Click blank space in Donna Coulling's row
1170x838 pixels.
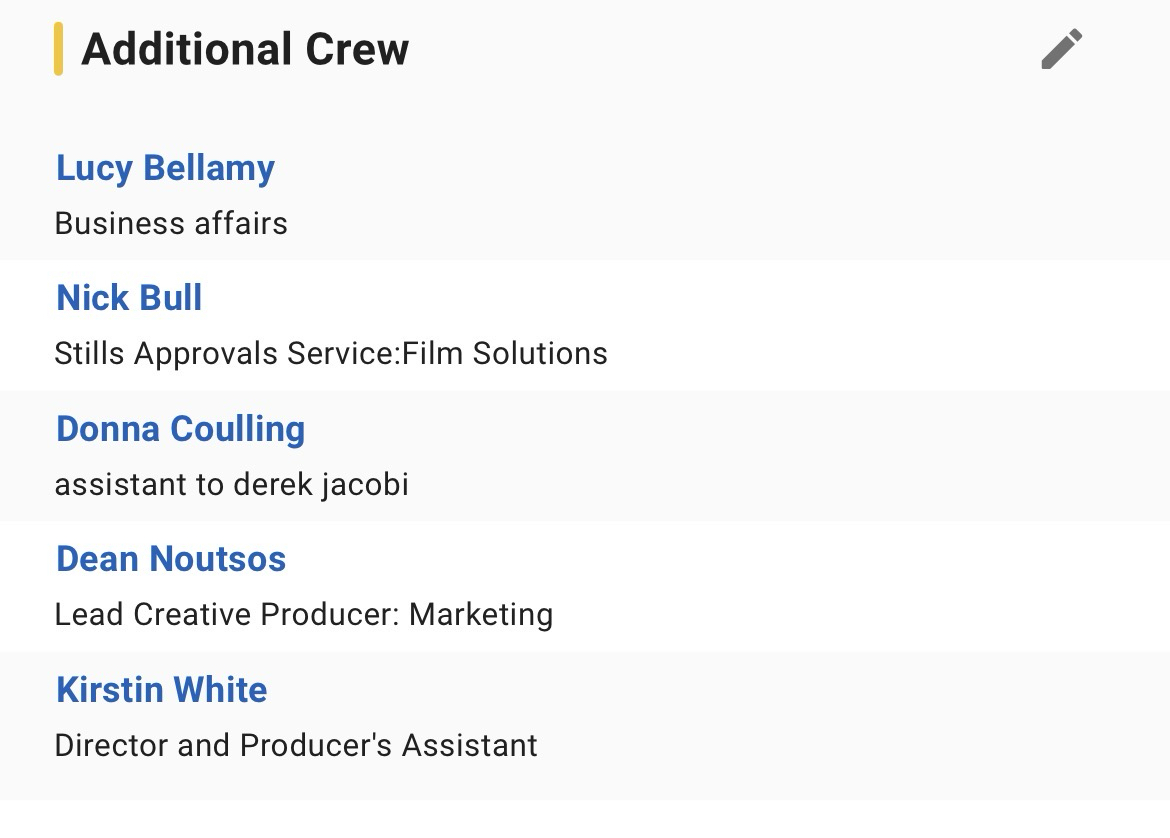tap(800, 456)
